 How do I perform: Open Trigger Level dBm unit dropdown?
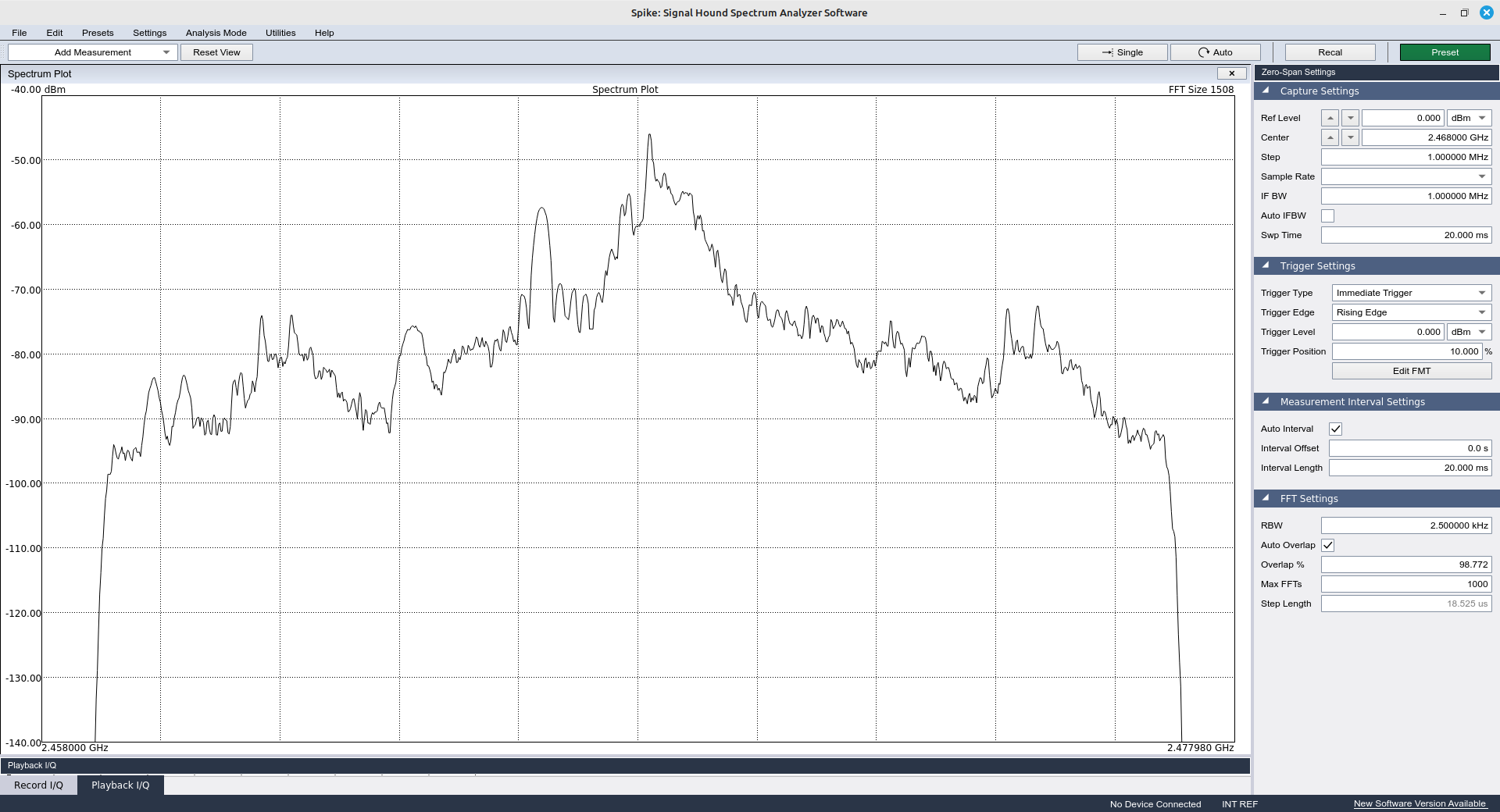1470,332
